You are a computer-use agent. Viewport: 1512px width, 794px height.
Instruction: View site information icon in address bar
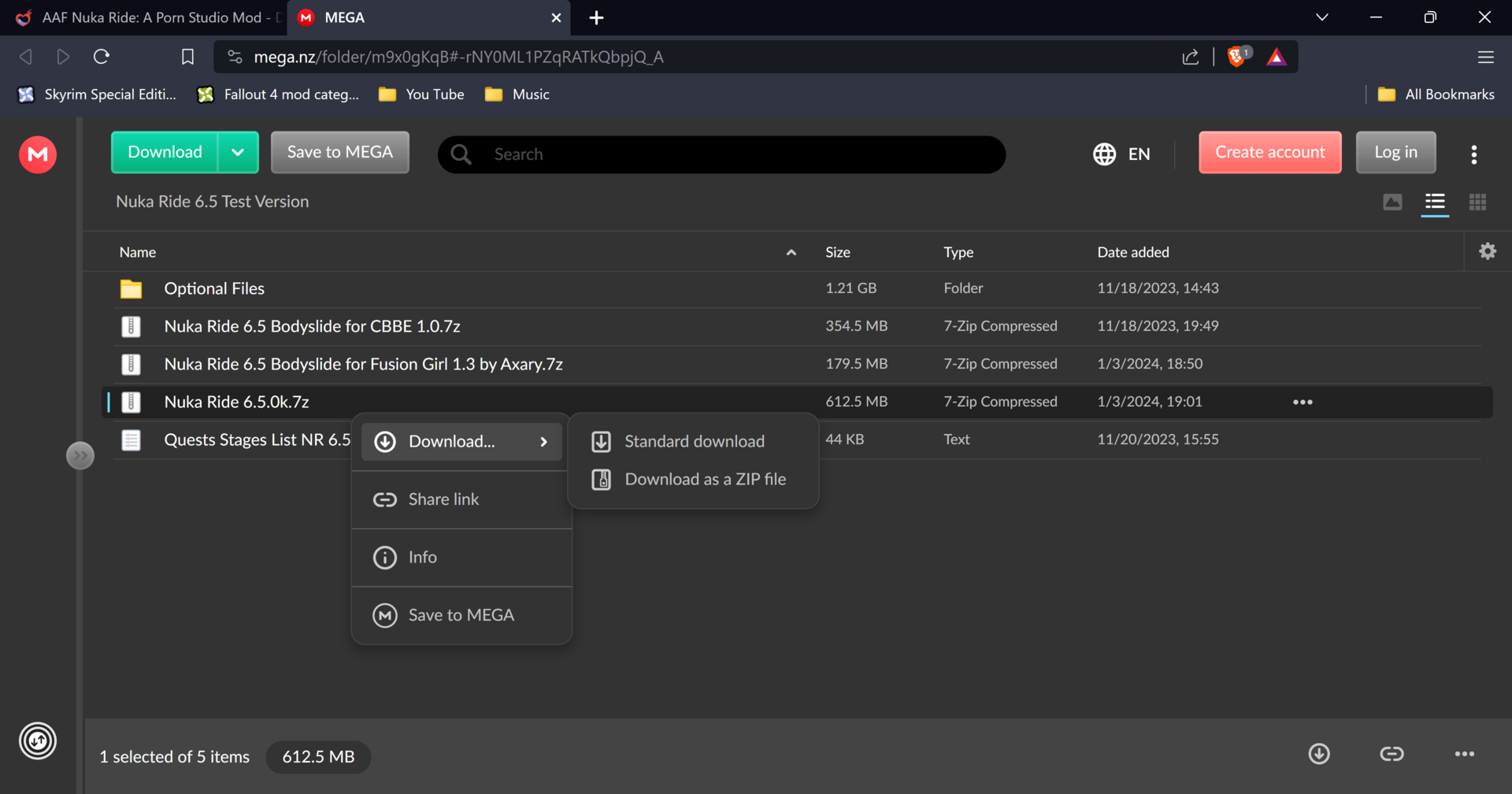235,57
